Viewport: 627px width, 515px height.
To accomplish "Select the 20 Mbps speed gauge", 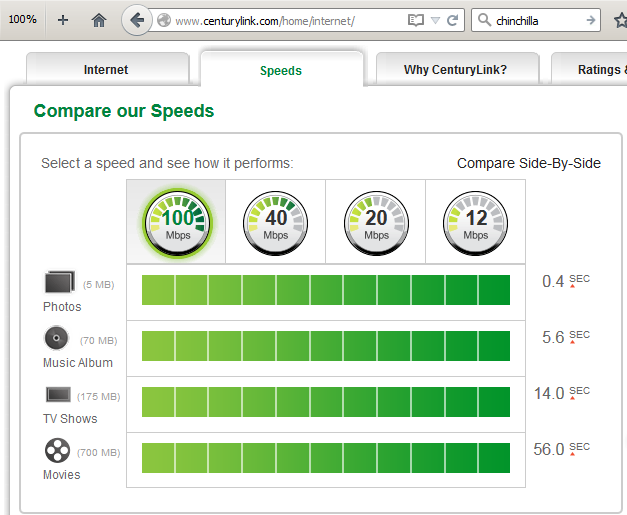I will pos(376,223).
